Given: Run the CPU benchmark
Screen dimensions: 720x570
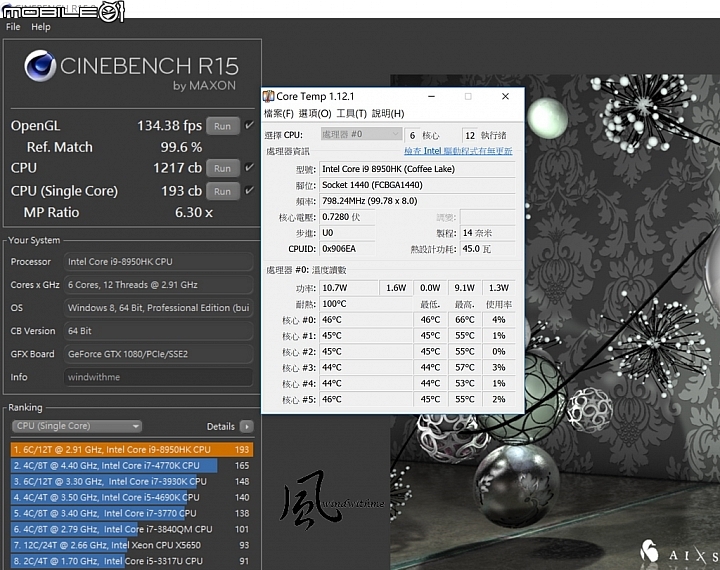Looking at the screenshot, I should coord(223,168).
